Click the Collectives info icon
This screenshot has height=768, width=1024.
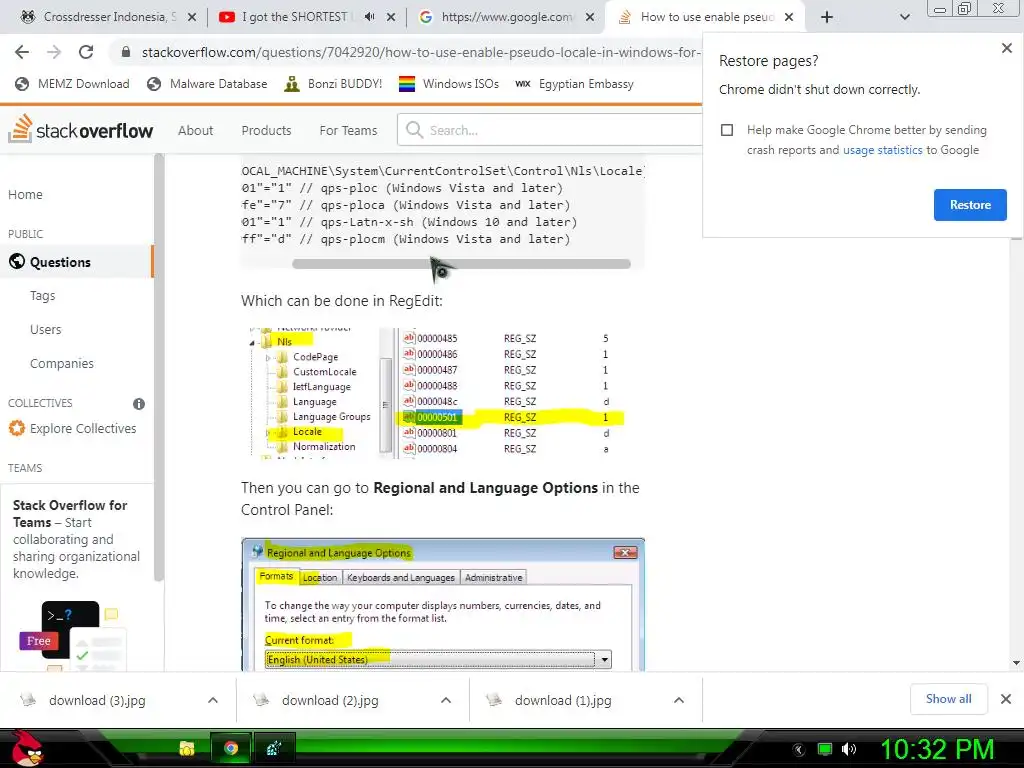[x=138, y=404]
